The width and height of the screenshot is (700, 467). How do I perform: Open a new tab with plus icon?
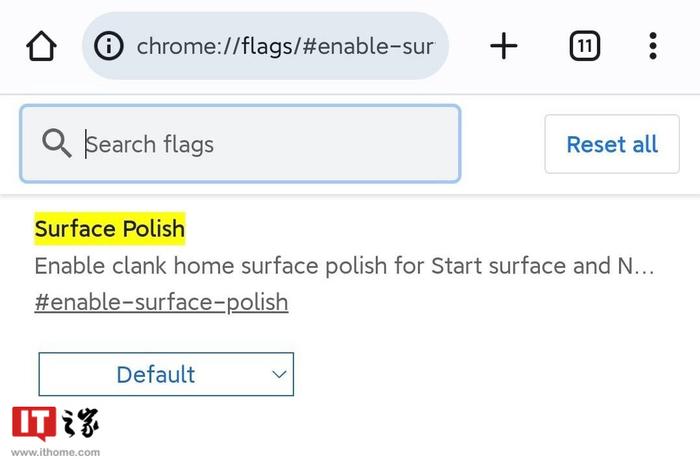pyautogui.click(x=504, y=46)
